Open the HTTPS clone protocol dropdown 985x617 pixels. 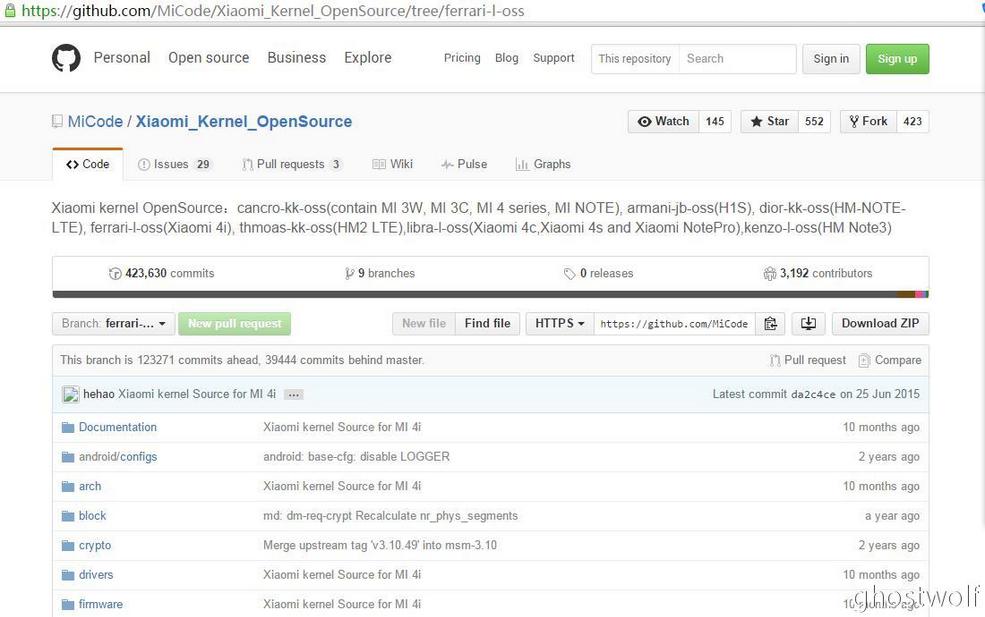(x=560, y=324)
